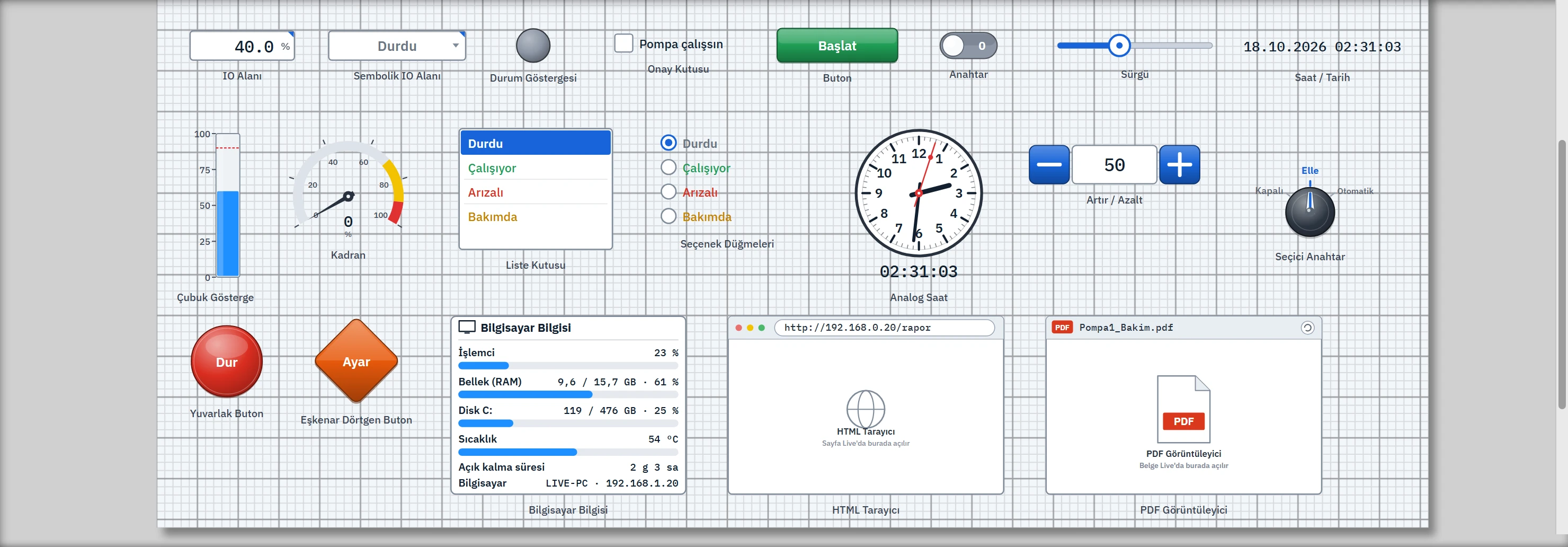This screenshot has width=1568, height=547.
Task: Click the vertical scrollbar on the right
Action: coord(1561,274)
